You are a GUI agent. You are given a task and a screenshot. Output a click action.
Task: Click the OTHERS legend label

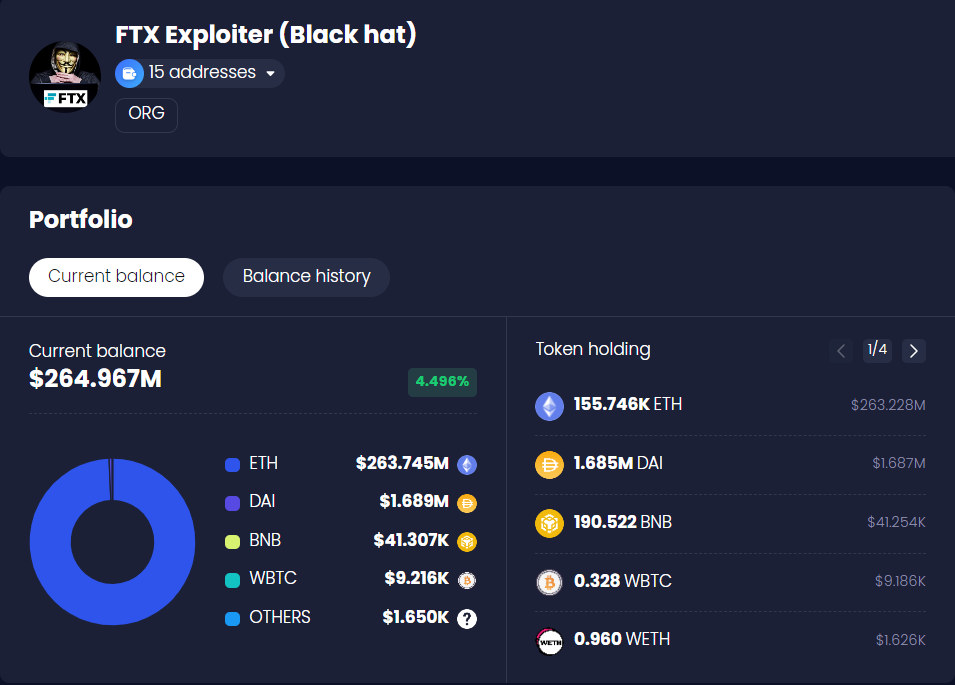[x=280, y=617]
